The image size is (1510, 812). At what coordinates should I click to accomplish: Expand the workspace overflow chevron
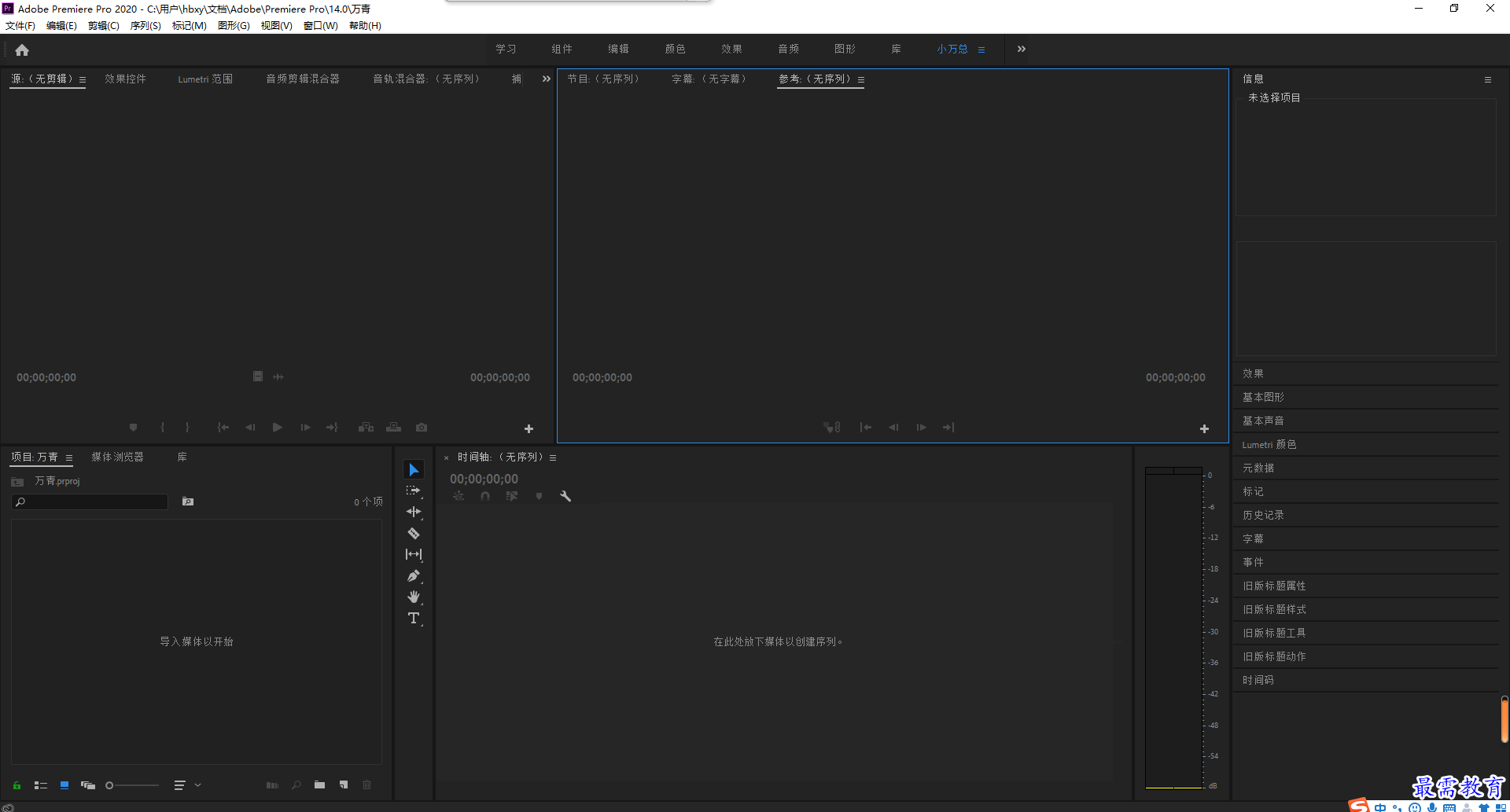[x=1021, y=49]
